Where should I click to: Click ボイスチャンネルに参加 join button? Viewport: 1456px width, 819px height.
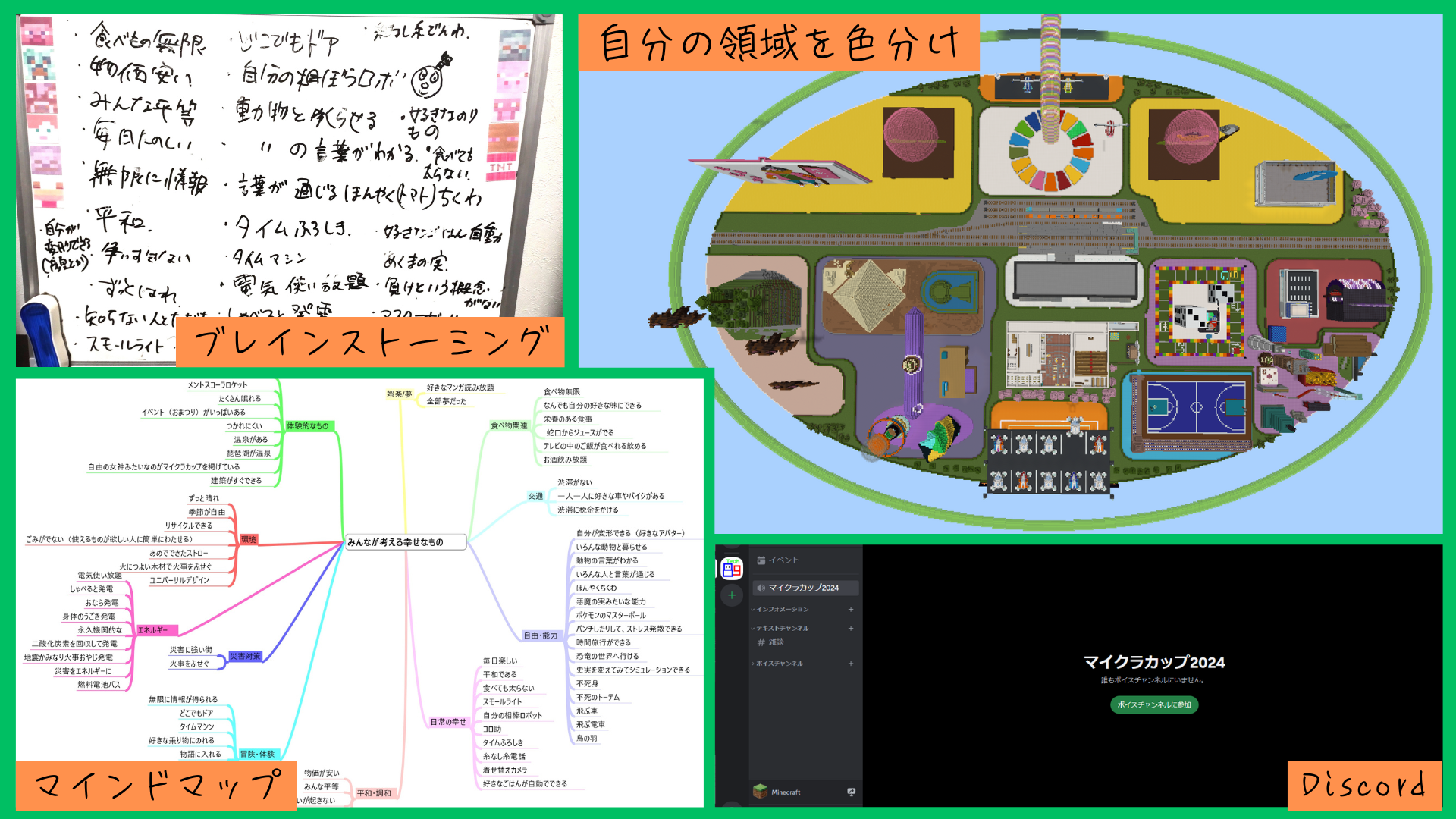(1154, 705)
